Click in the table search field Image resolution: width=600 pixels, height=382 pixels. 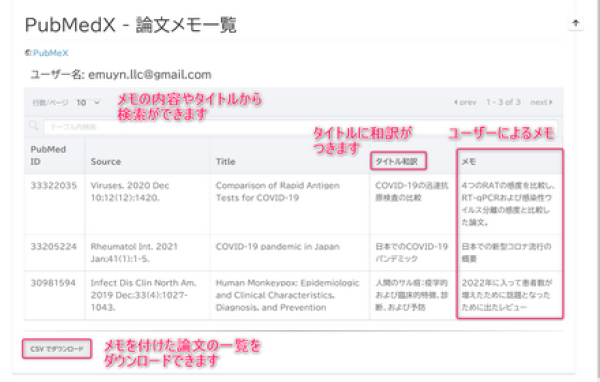point(300,127)
